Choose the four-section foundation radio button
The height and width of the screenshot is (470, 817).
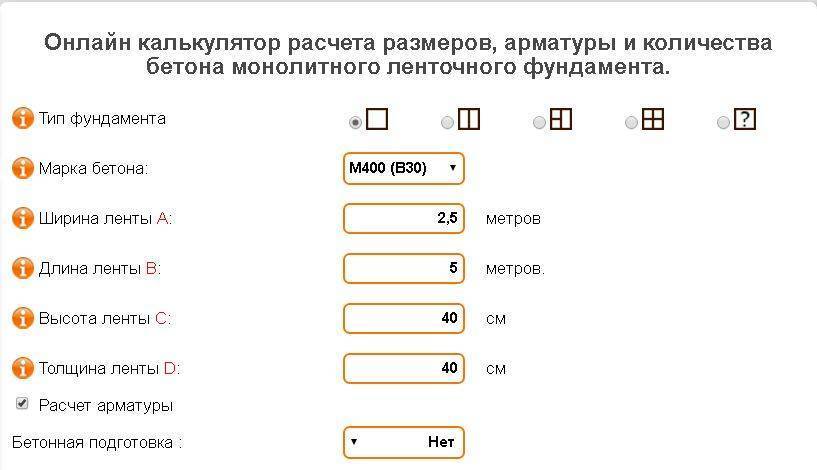631,122
